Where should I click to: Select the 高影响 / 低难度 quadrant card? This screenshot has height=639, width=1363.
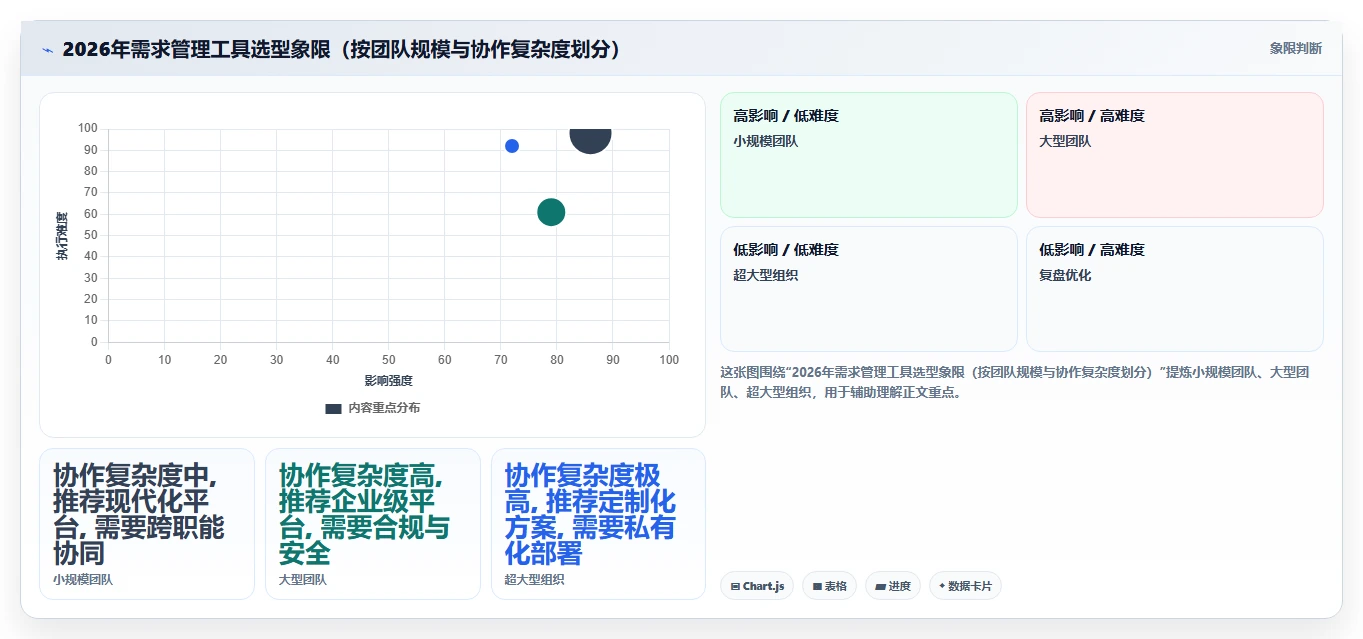(868, 155)
